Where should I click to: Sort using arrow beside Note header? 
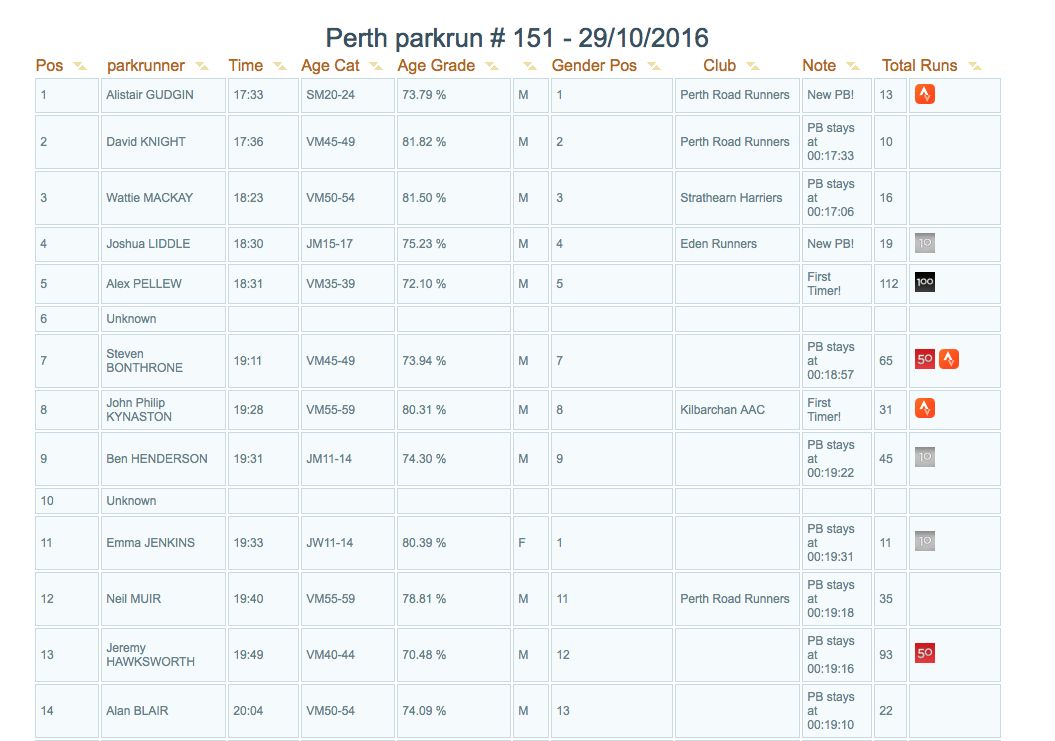coord(853,66)
